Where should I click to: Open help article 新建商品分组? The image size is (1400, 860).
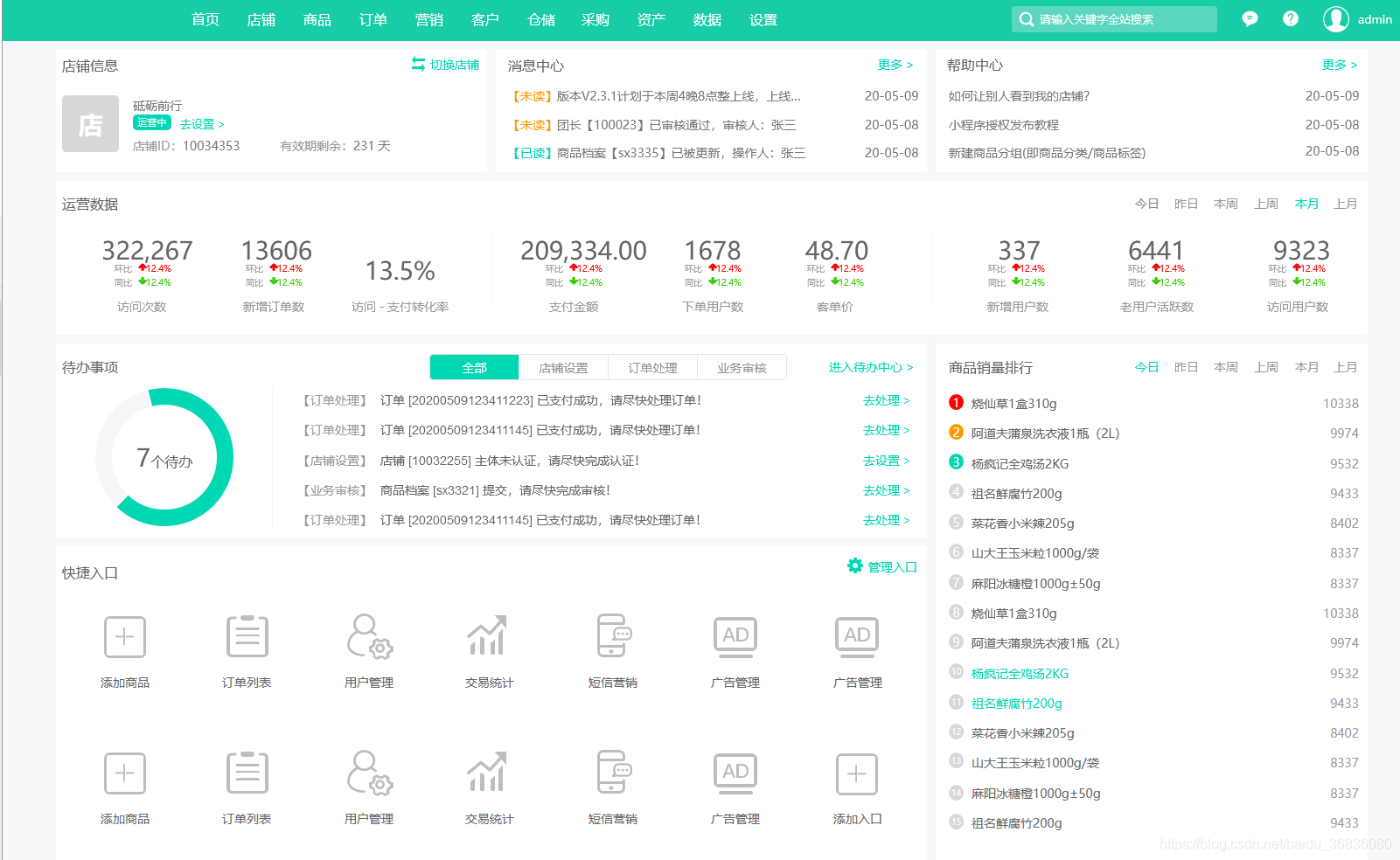tap(1047, 153)
